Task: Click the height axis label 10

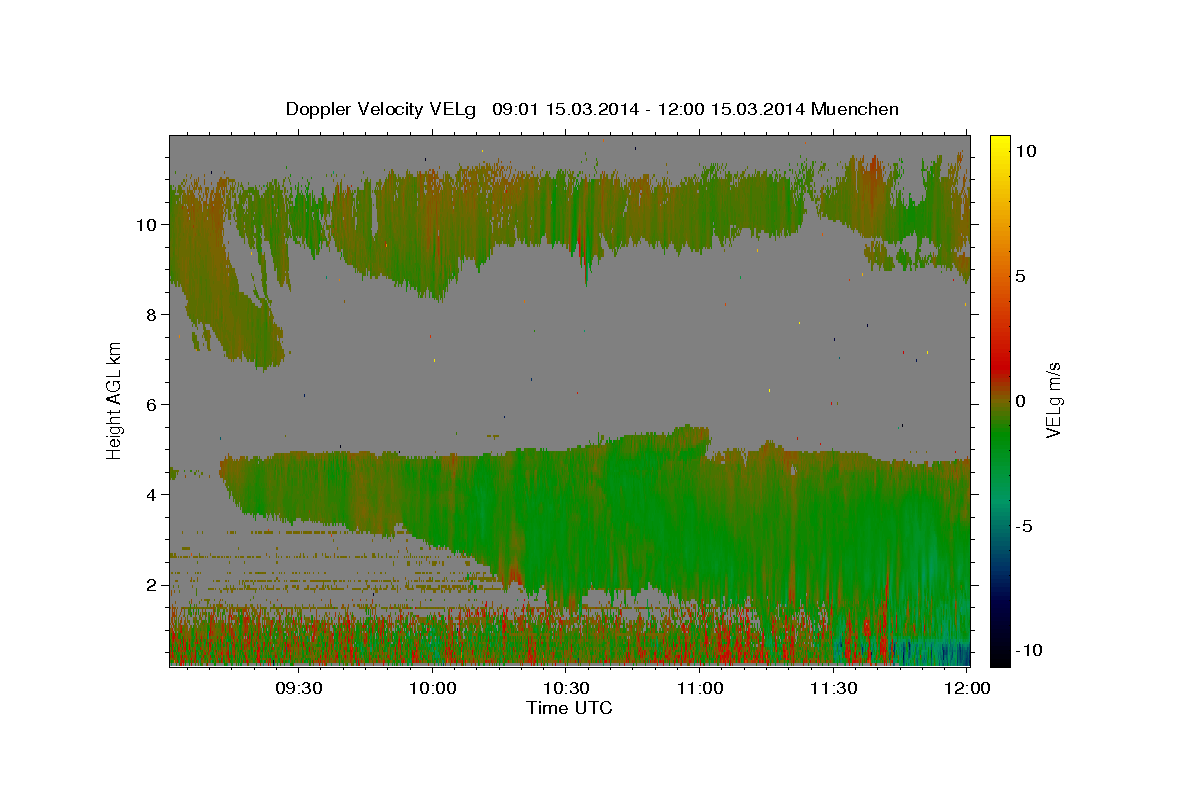Action: pos(147,225)
